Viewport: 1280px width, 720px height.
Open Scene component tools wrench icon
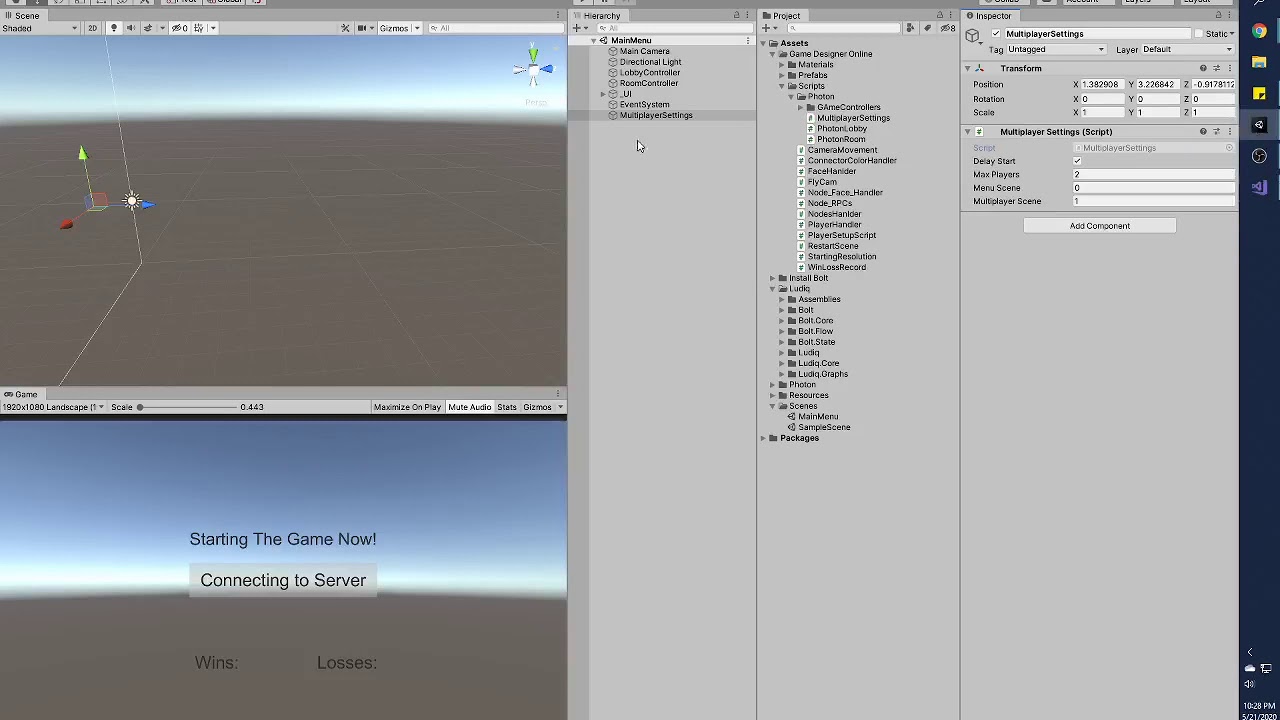345,28
